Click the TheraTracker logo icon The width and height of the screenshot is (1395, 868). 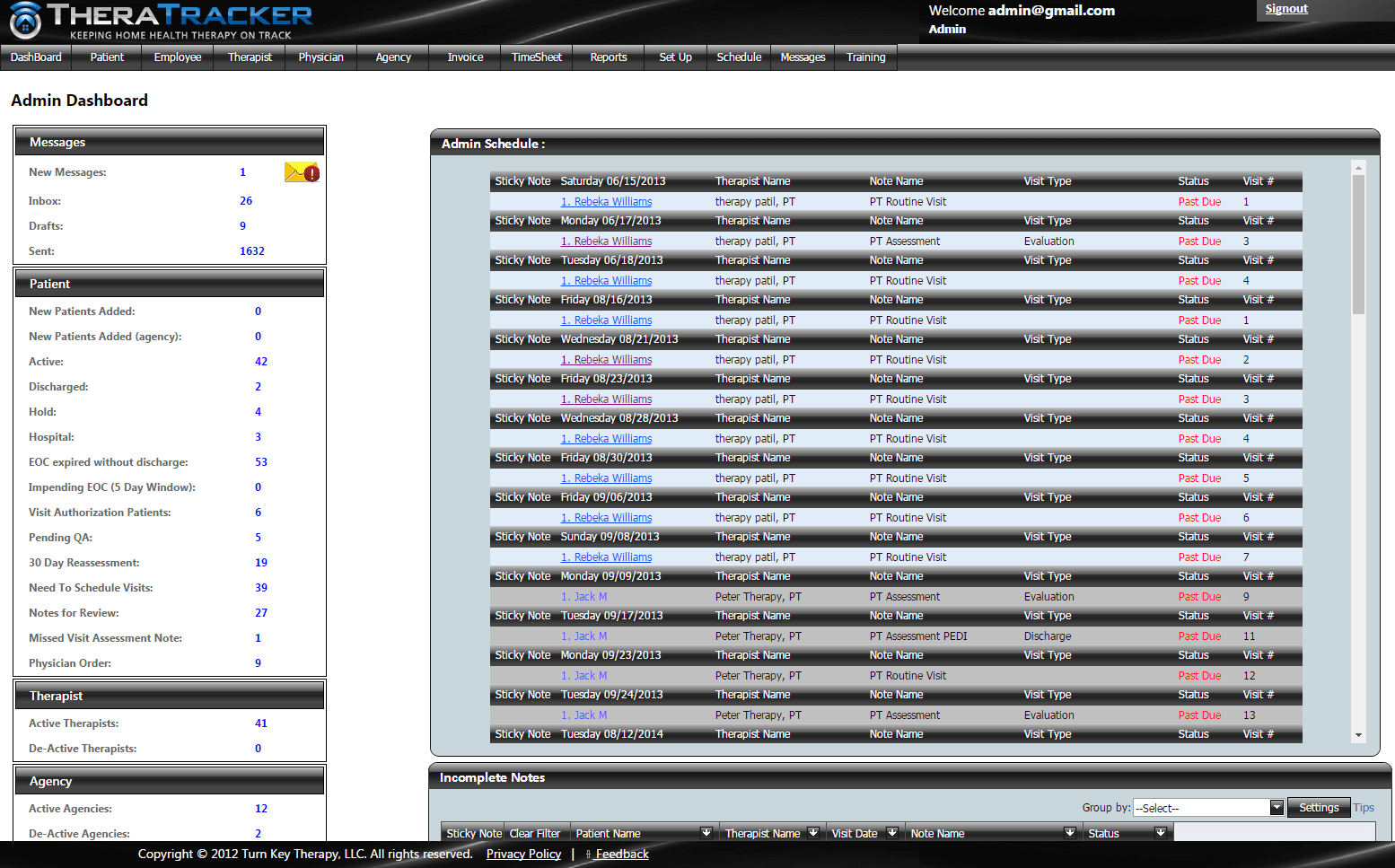24,20
